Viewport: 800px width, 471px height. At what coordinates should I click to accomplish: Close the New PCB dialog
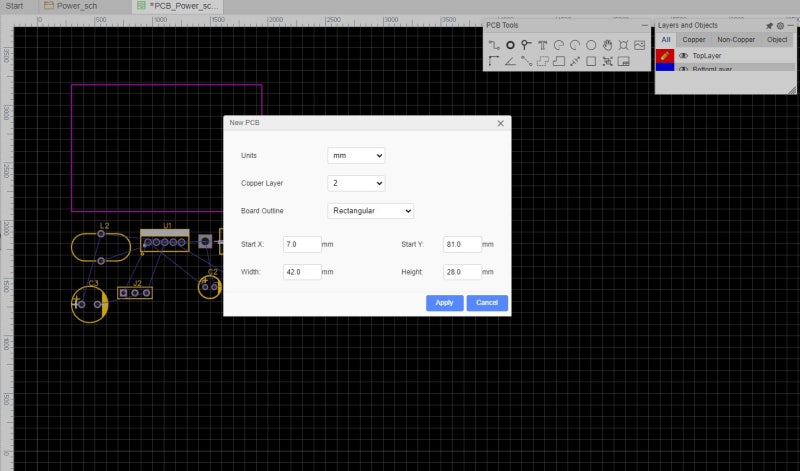coord(501,123)
